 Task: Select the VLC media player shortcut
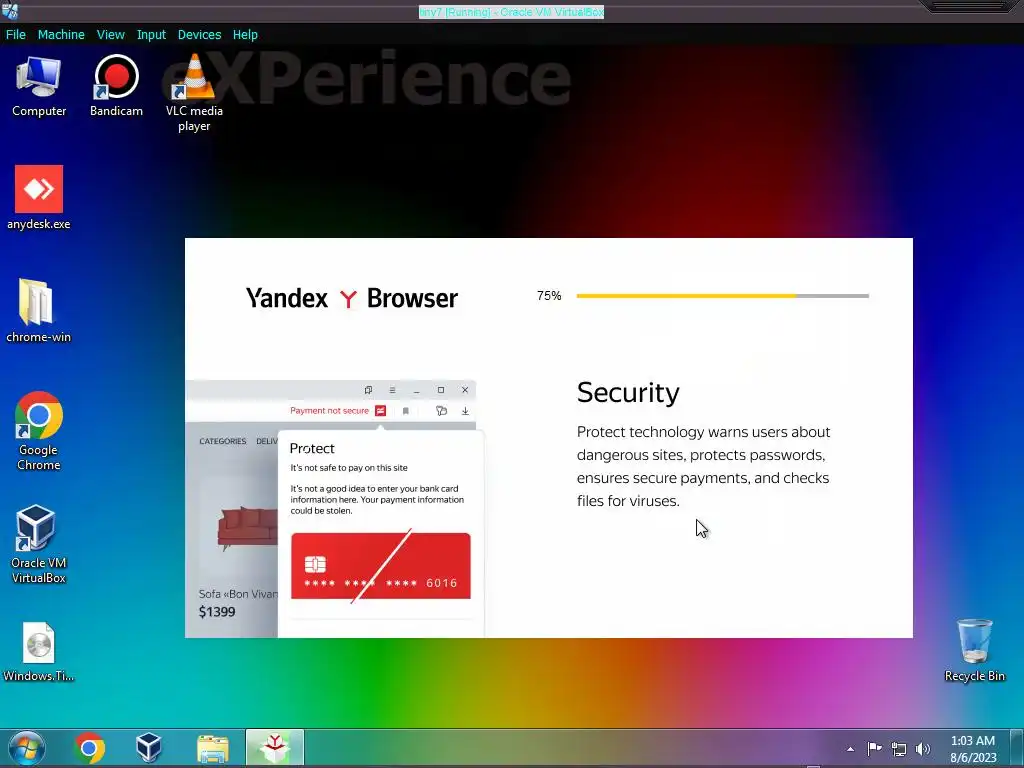click(x=194, y=93)
